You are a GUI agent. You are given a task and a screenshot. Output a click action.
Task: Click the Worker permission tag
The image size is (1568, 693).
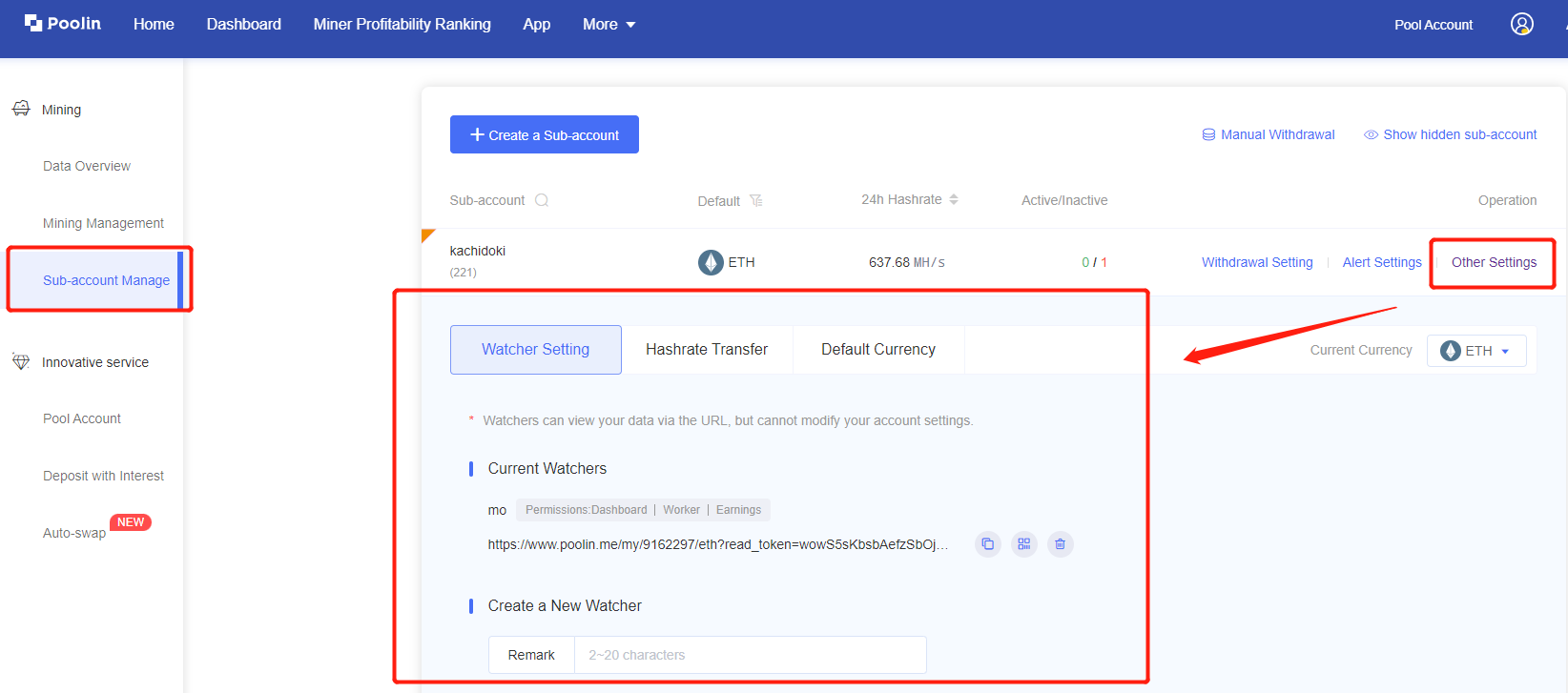(682, 510)
